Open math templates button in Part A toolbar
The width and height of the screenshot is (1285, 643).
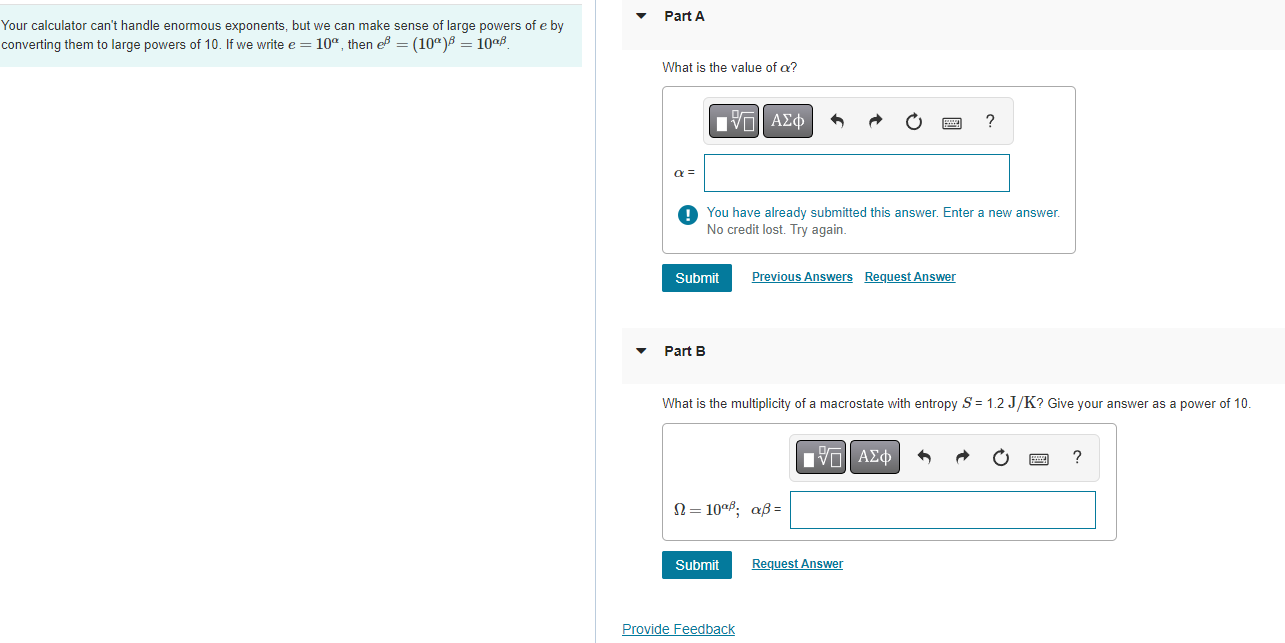(x=735, y=121)
